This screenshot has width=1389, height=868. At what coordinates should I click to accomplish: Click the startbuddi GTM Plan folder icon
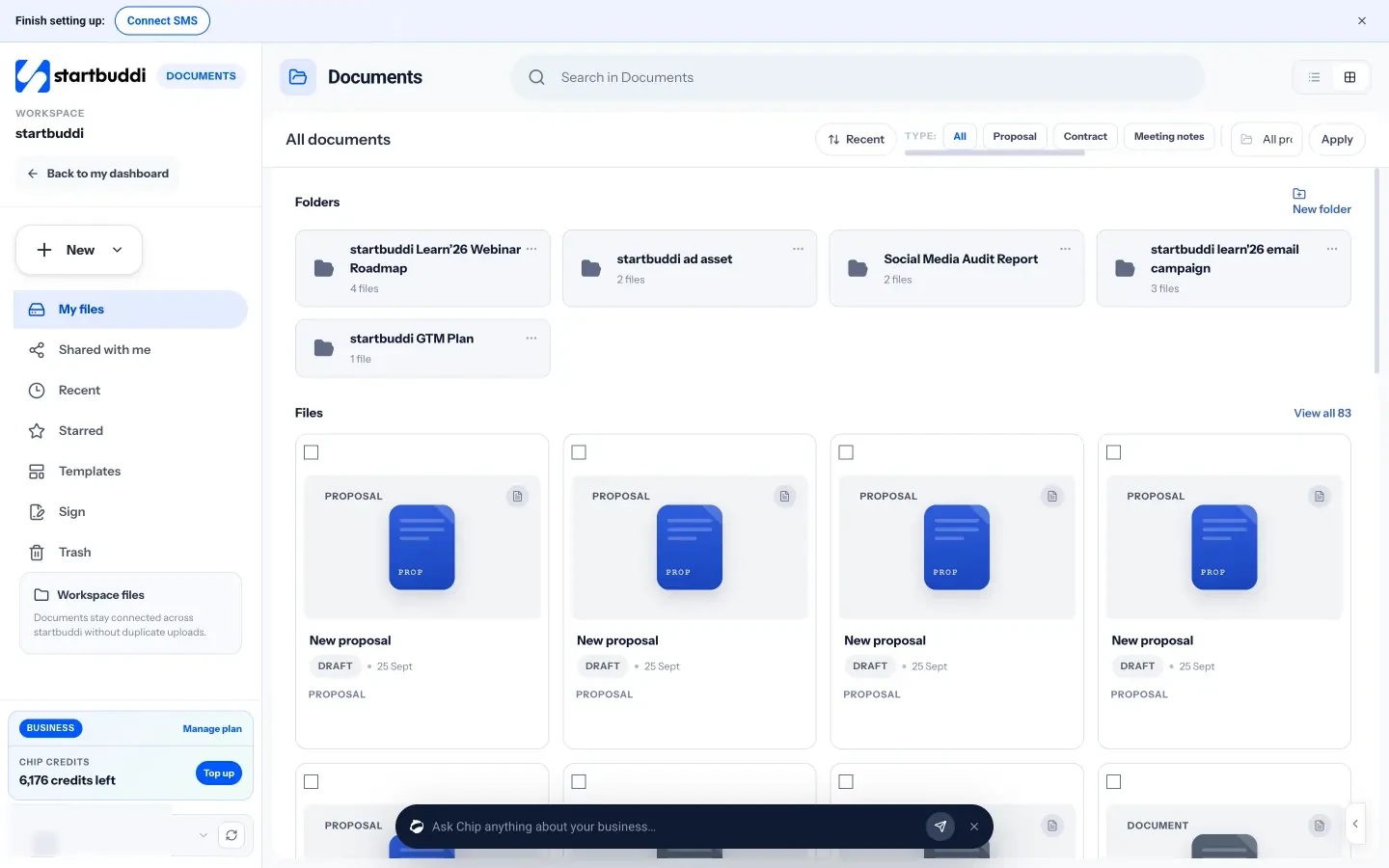[324, 348]
